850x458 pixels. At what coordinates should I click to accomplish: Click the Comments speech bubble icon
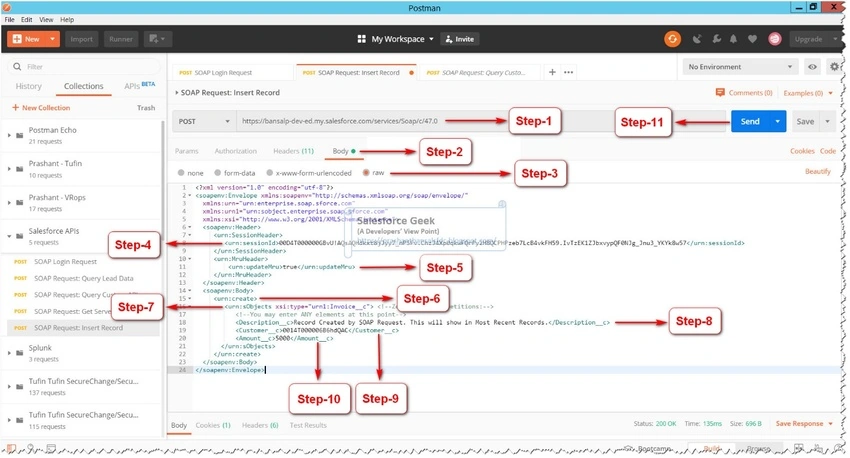click(x=720, y=93)
